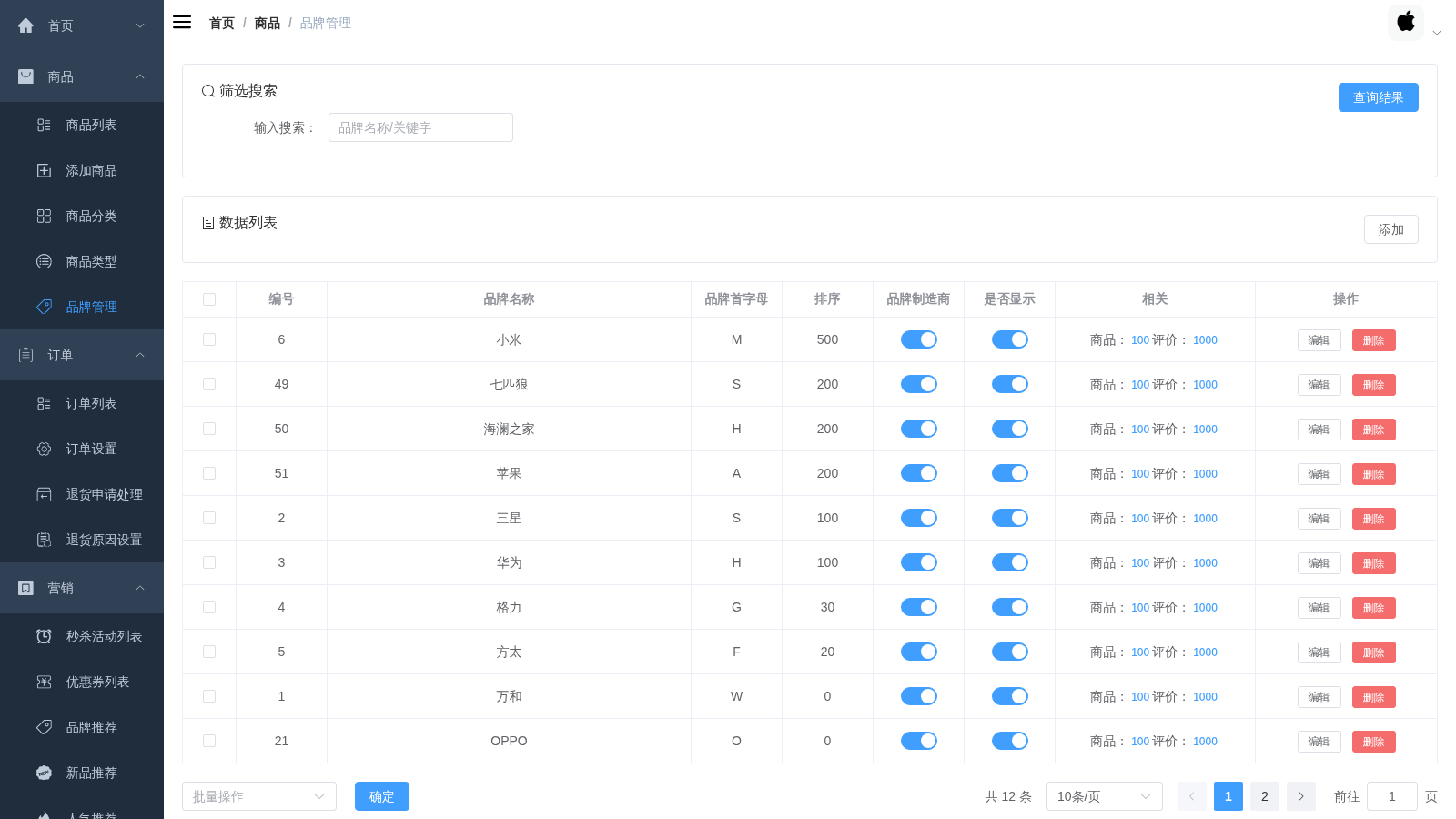This screenshot has width=1456, height=819.
Task: Click the 营销 section bookmark icon
Action: [x=25, y=588]
